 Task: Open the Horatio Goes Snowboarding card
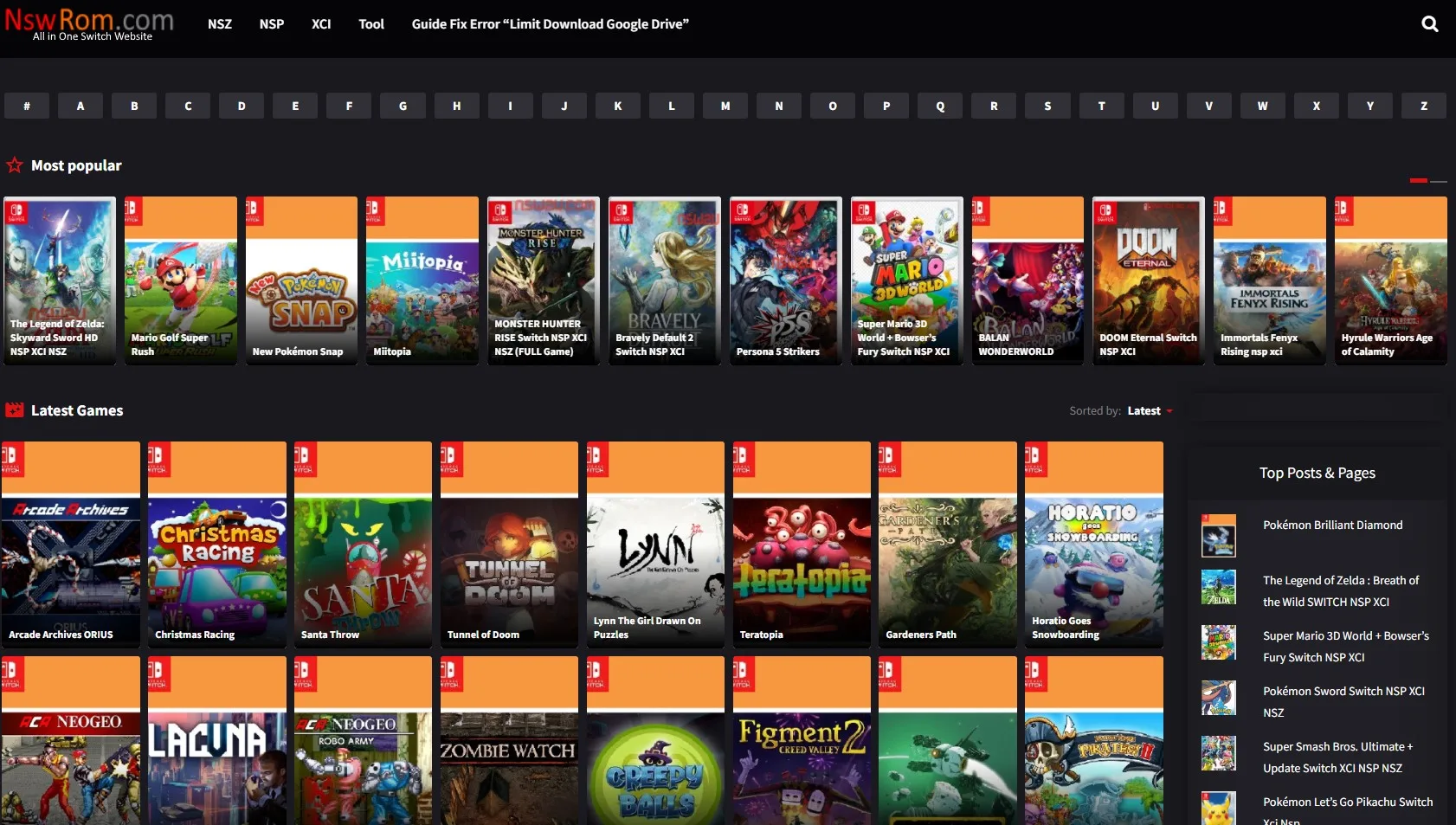pyautogui.click(x=1094, y=545)
